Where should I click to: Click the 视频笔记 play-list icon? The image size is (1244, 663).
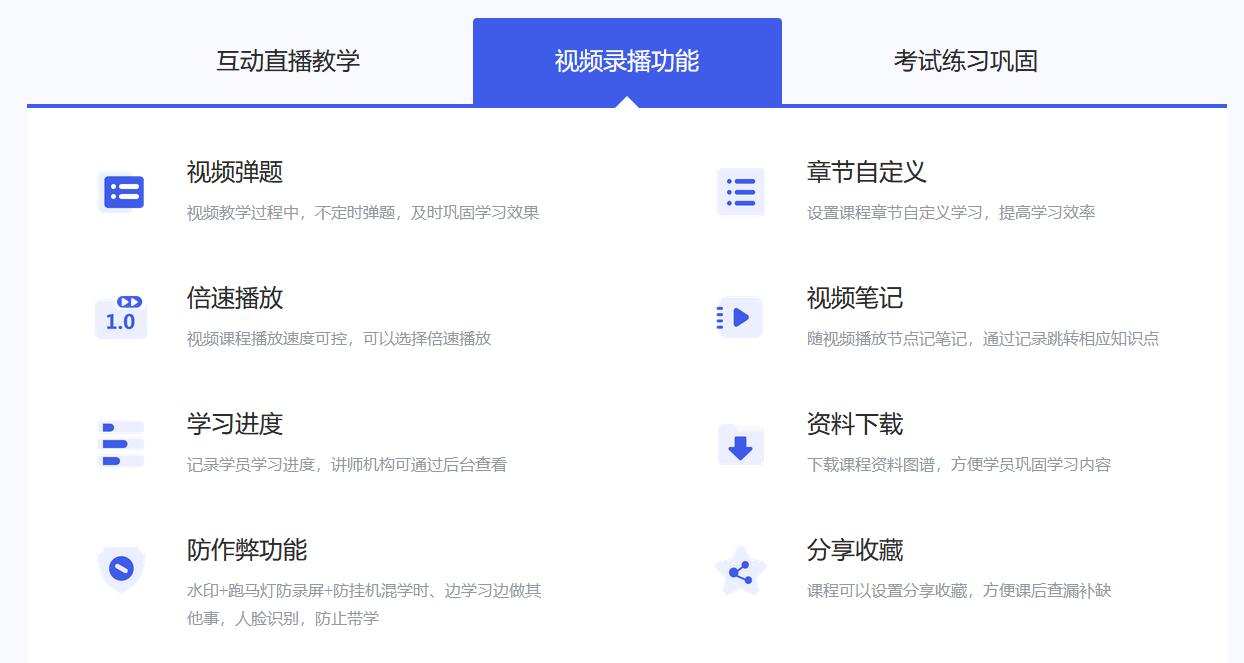740,317
